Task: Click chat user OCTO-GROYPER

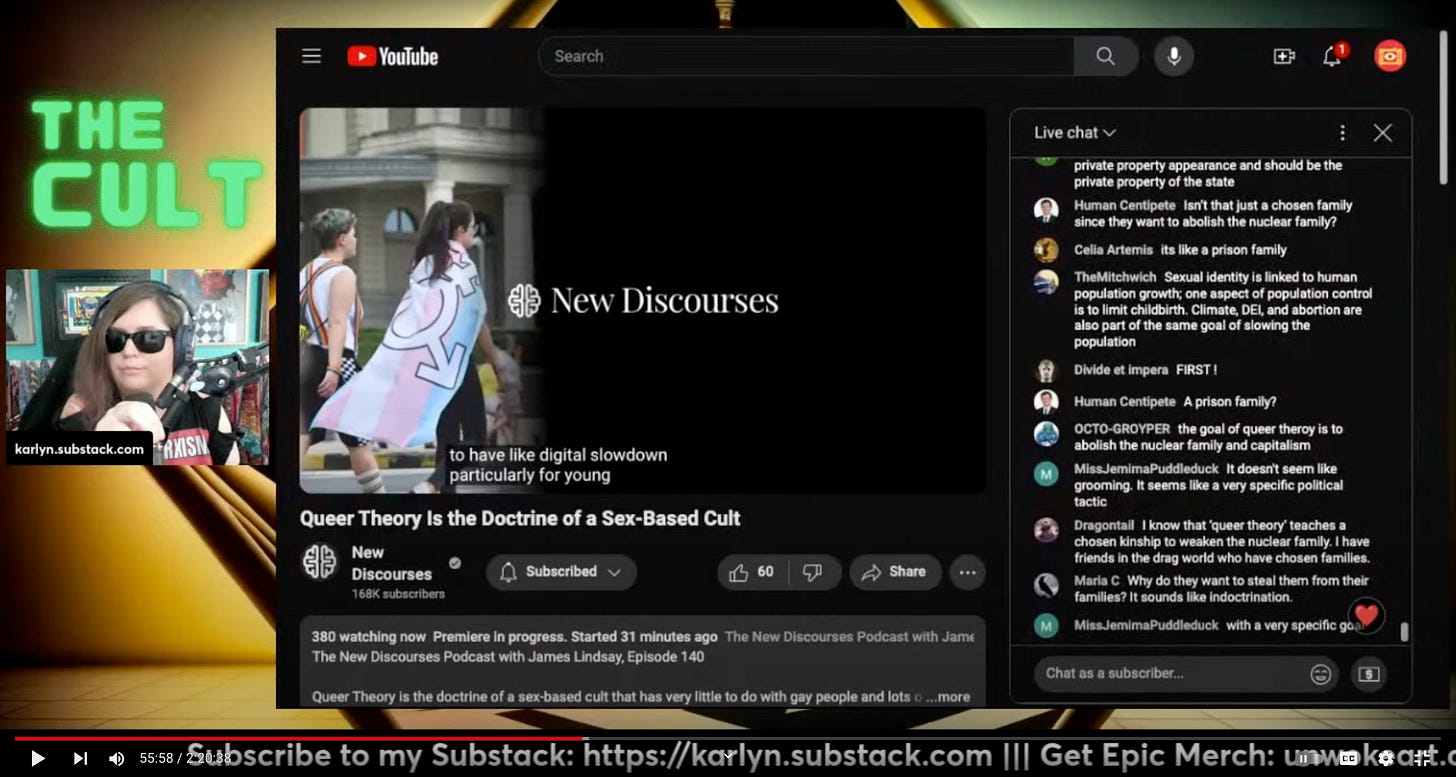Action: 1122,429
